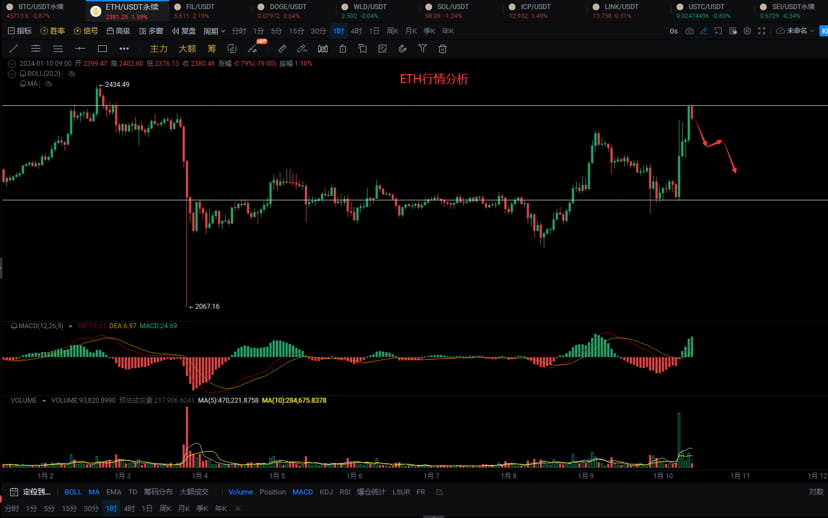
Task: Open the 指标 indicators menu
Action: pos(20,31)
